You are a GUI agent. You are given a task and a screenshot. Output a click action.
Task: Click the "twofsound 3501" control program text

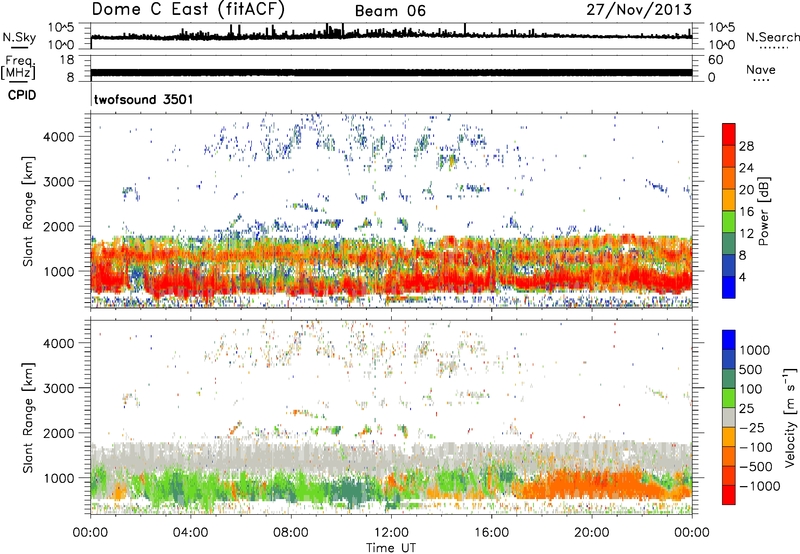click(x=143, y=99)
